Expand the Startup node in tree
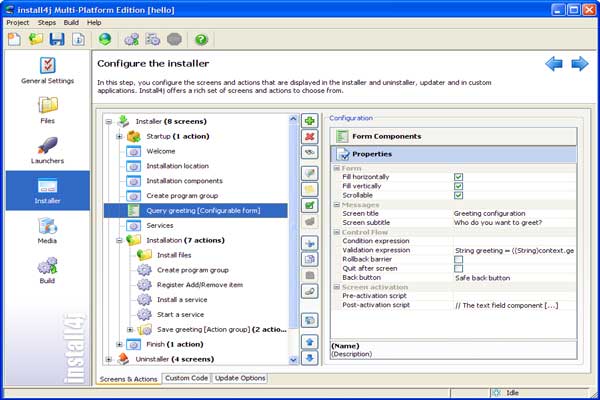The width and height of the screenshot is (600, 400). [119, 136]
